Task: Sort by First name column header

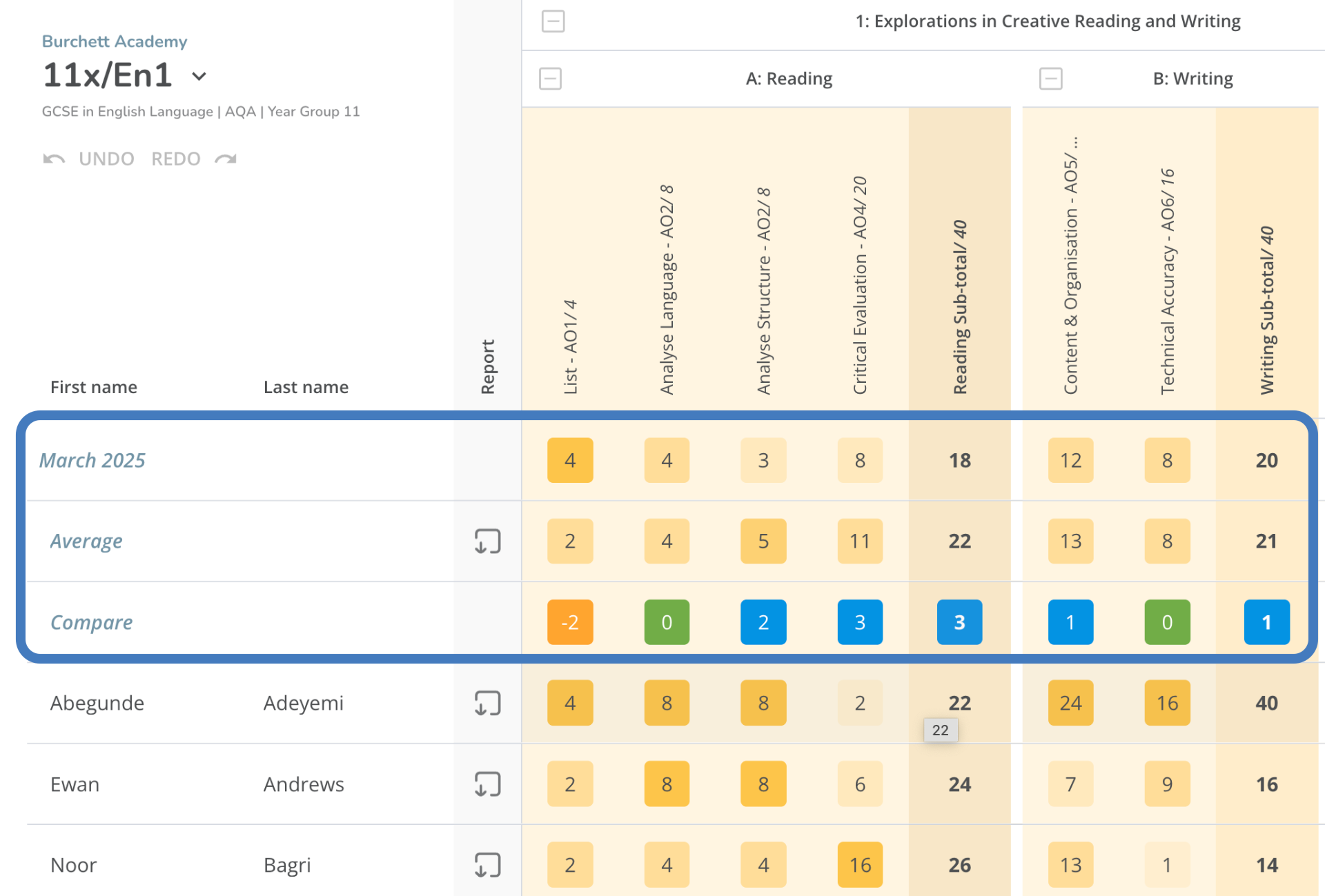Action: pyautogui.click(x=94, y=387)
